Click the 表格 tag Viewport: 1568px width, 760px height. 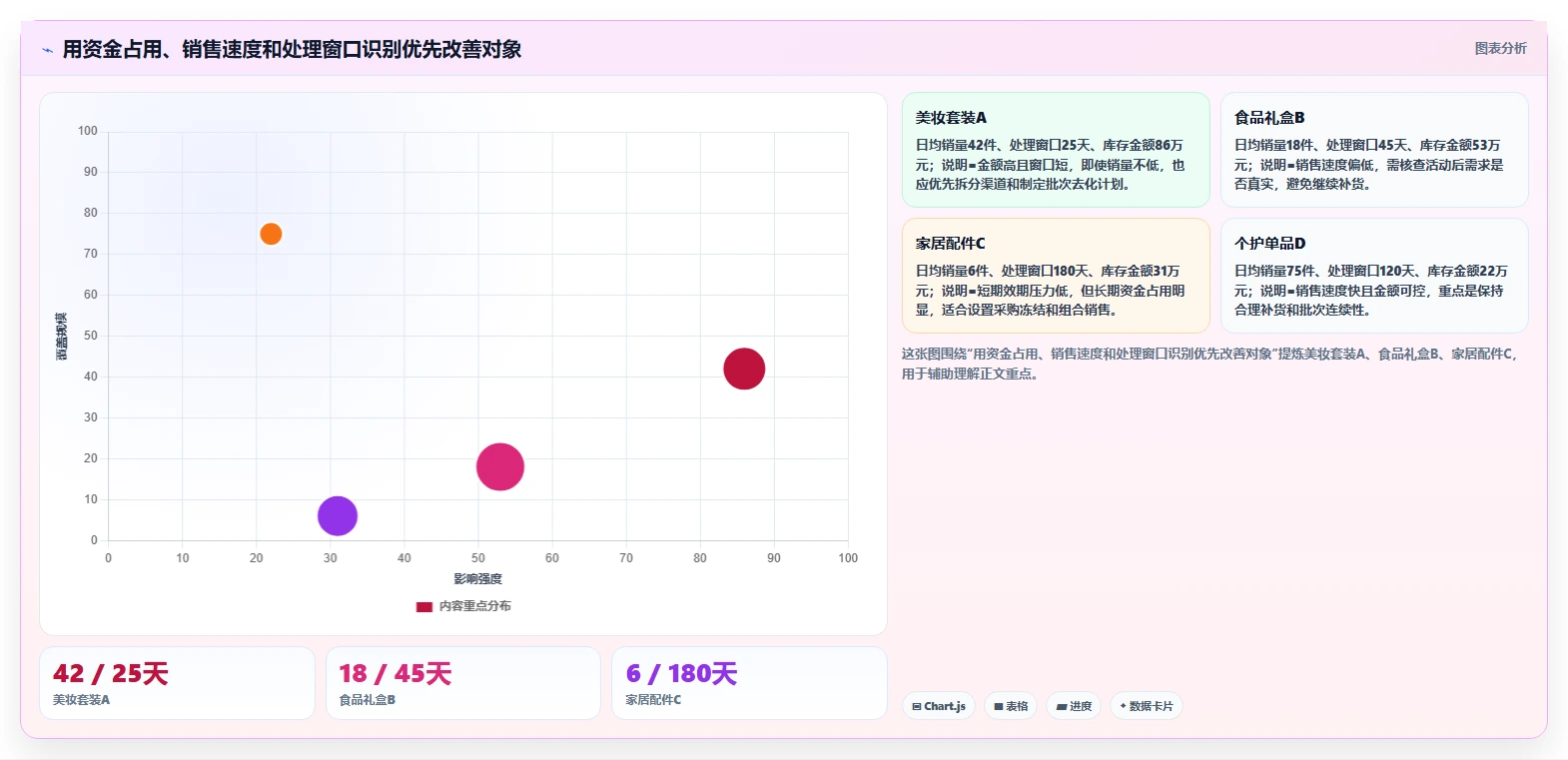pos(1011,706)
